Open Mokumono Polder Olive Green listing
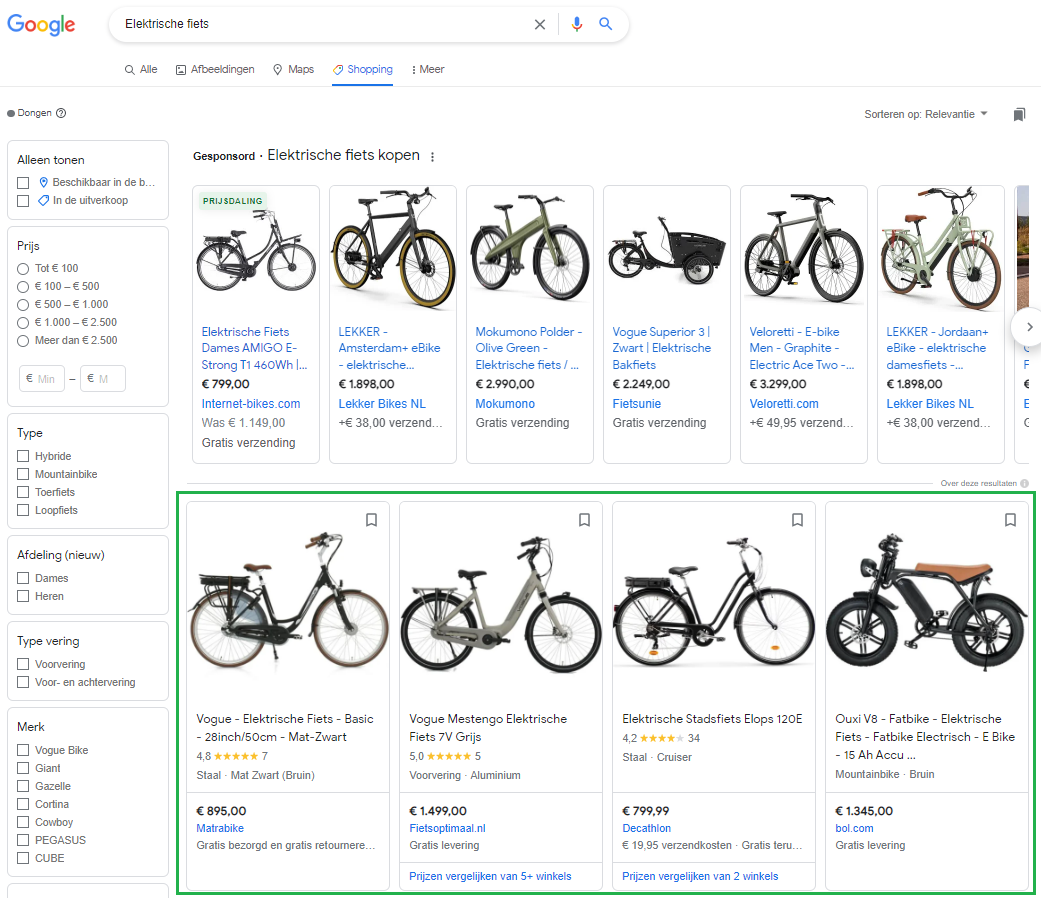The width and height of the screenshot is (1041, 898). (528, 348)
